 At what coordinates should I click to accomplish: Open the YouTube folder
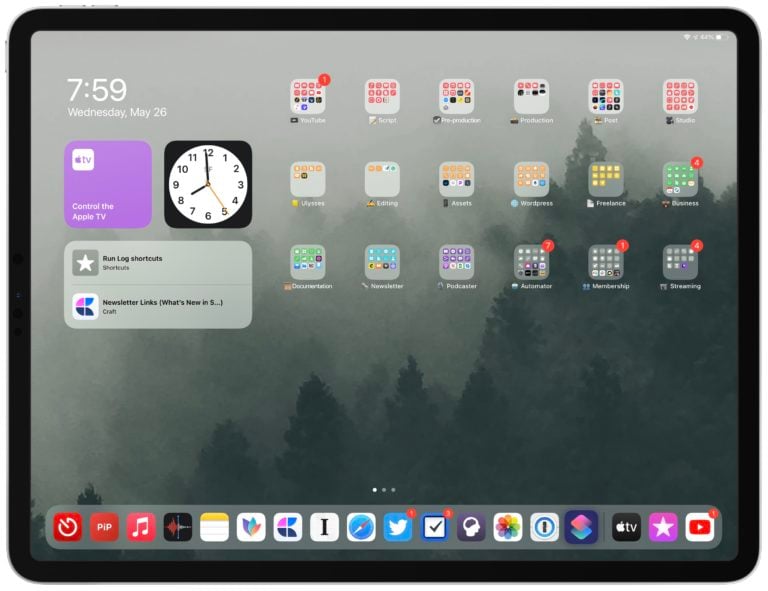click(308, 96)
